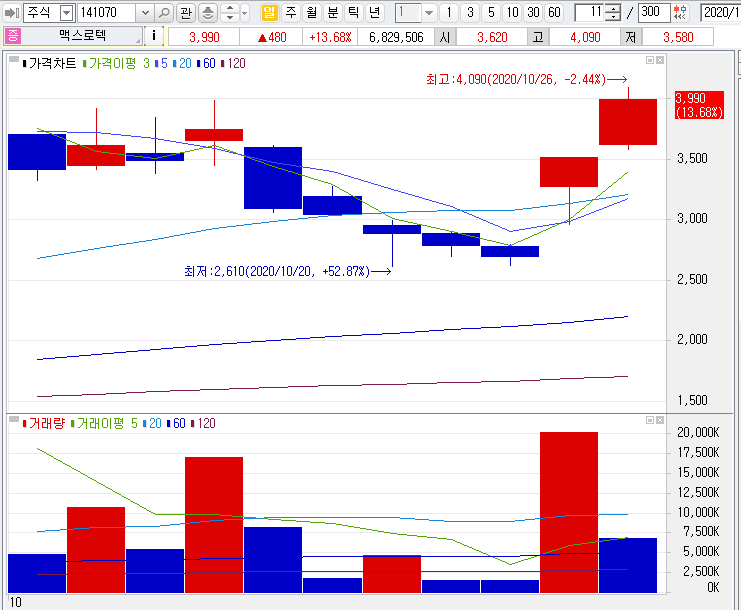Toggle the 120-day price moving average legend

click(x=233, y=63)
